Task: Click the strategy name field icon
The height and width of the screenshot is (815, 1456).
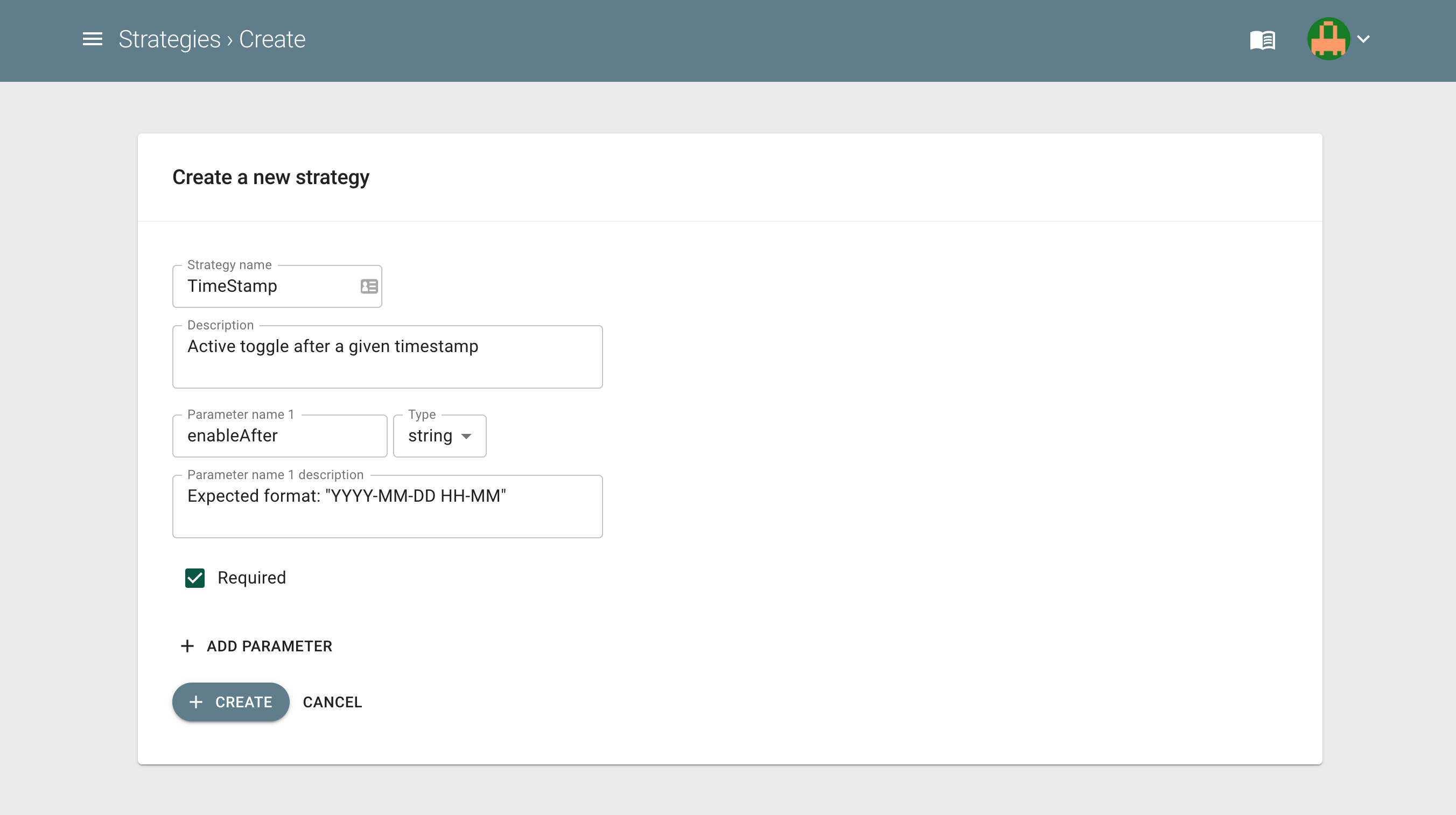Action: (368, 286)
